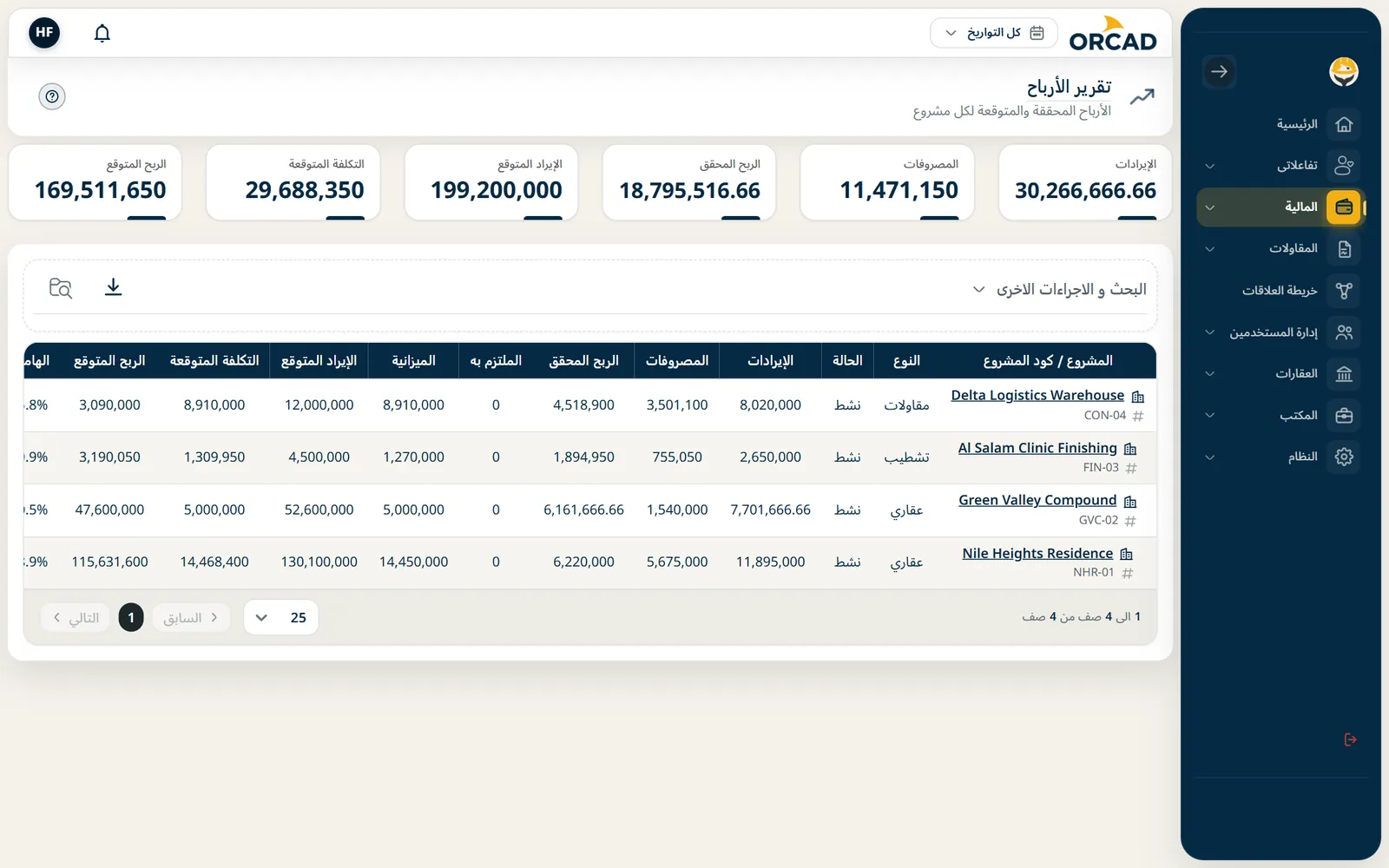Open the folder search icon
The image size is (1389, 868).
[x=61, y=287]
